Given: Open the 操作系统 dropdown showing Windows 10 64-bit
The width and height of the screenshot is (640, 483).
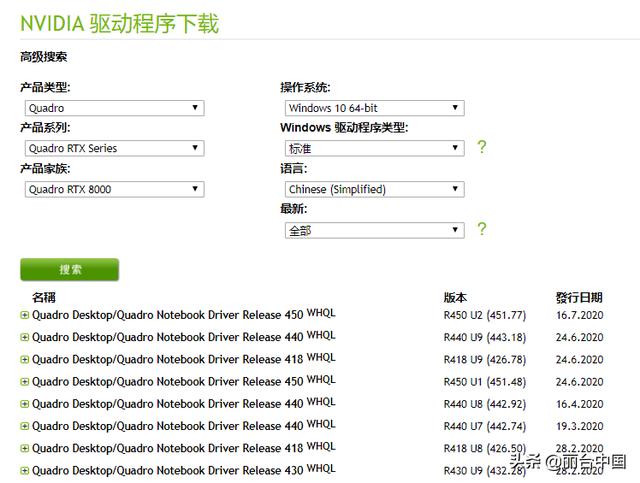Looking at the screenshot, I should click(374, 108).
